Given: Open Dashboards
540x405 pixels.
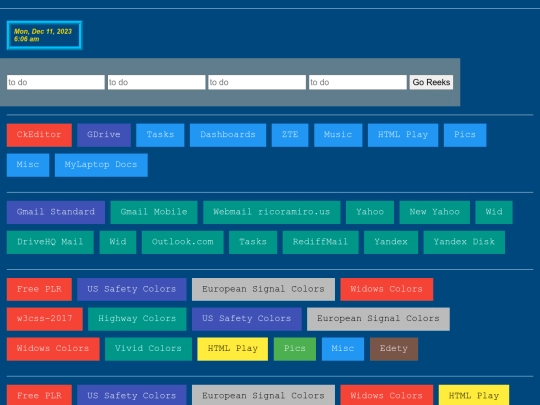Looking at the screenshot, I should click(x=228, y=135).
